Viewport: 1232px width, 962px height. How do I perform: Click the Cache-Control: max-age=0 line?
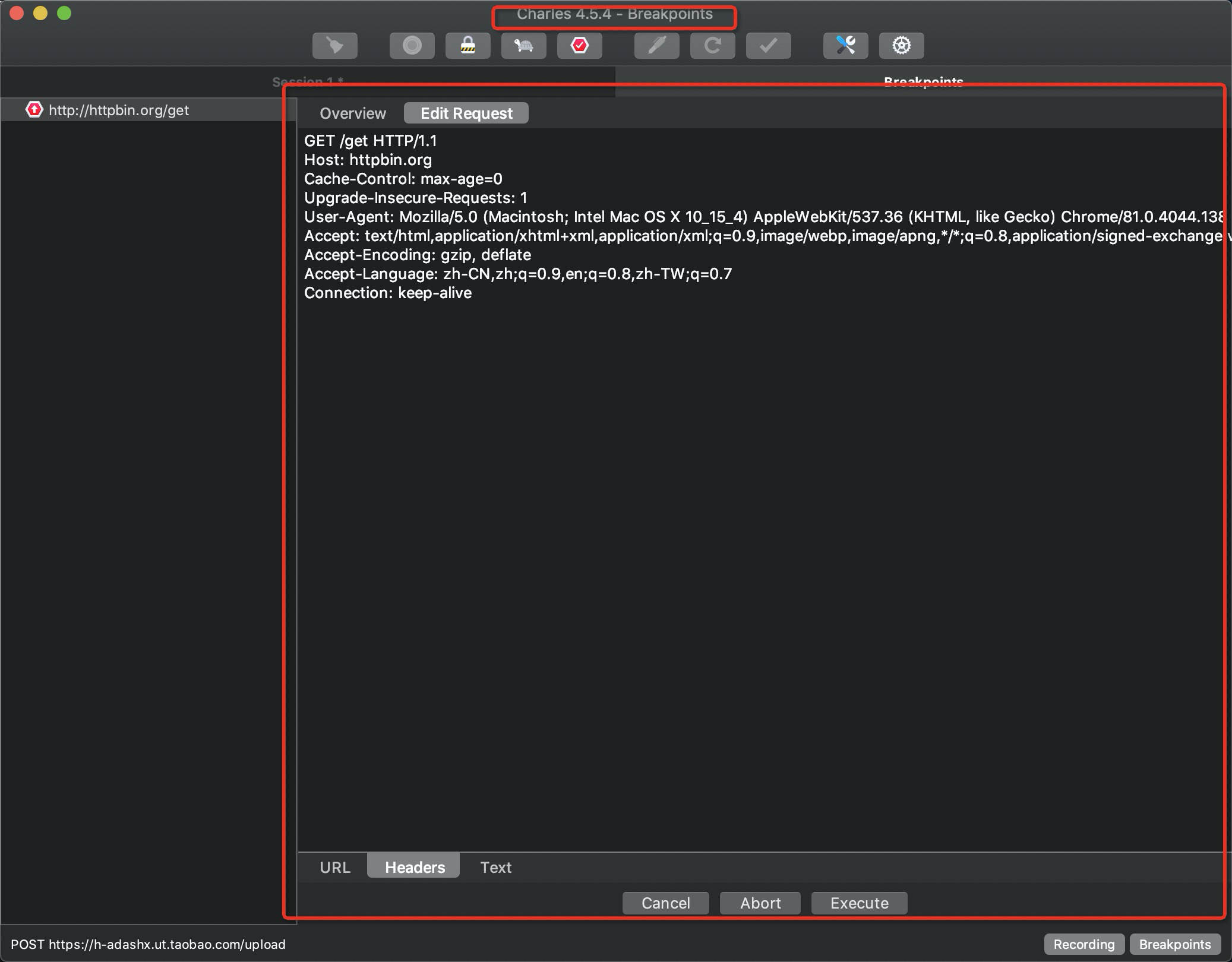click(x=403, y=179)
